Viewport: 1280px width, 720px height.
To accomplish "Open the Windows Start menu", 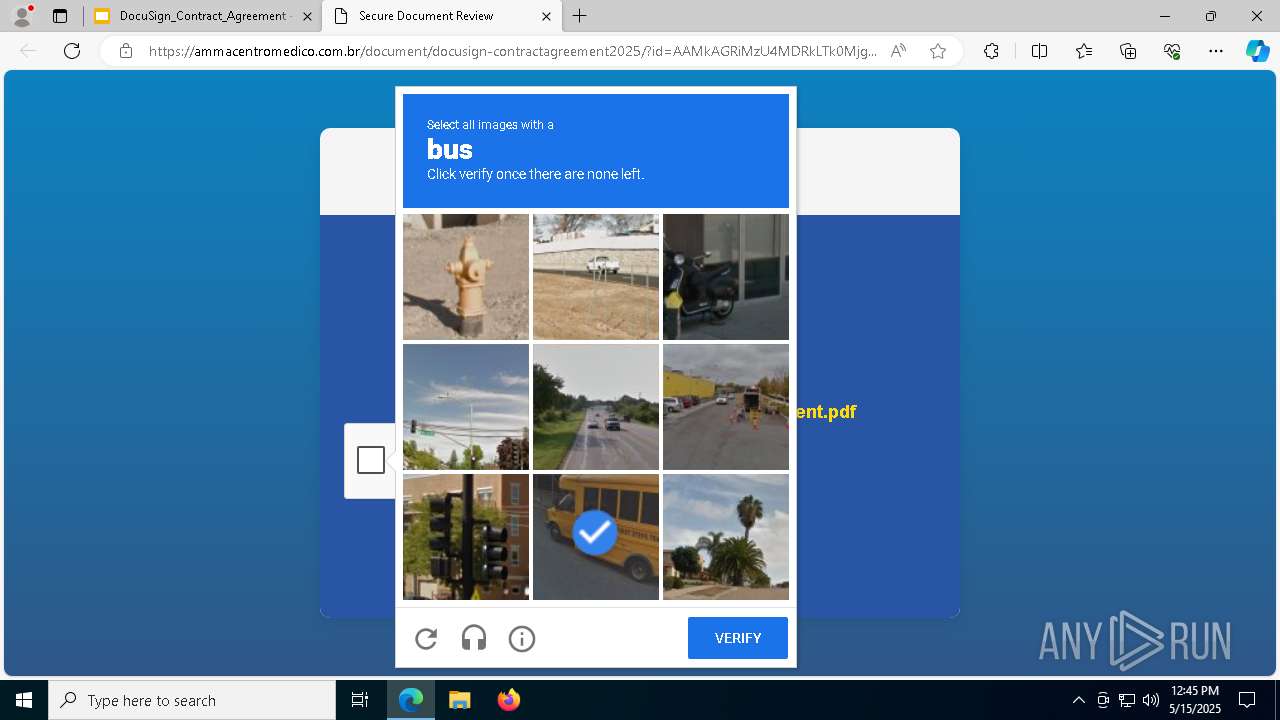I will click(x=24, y=700).
